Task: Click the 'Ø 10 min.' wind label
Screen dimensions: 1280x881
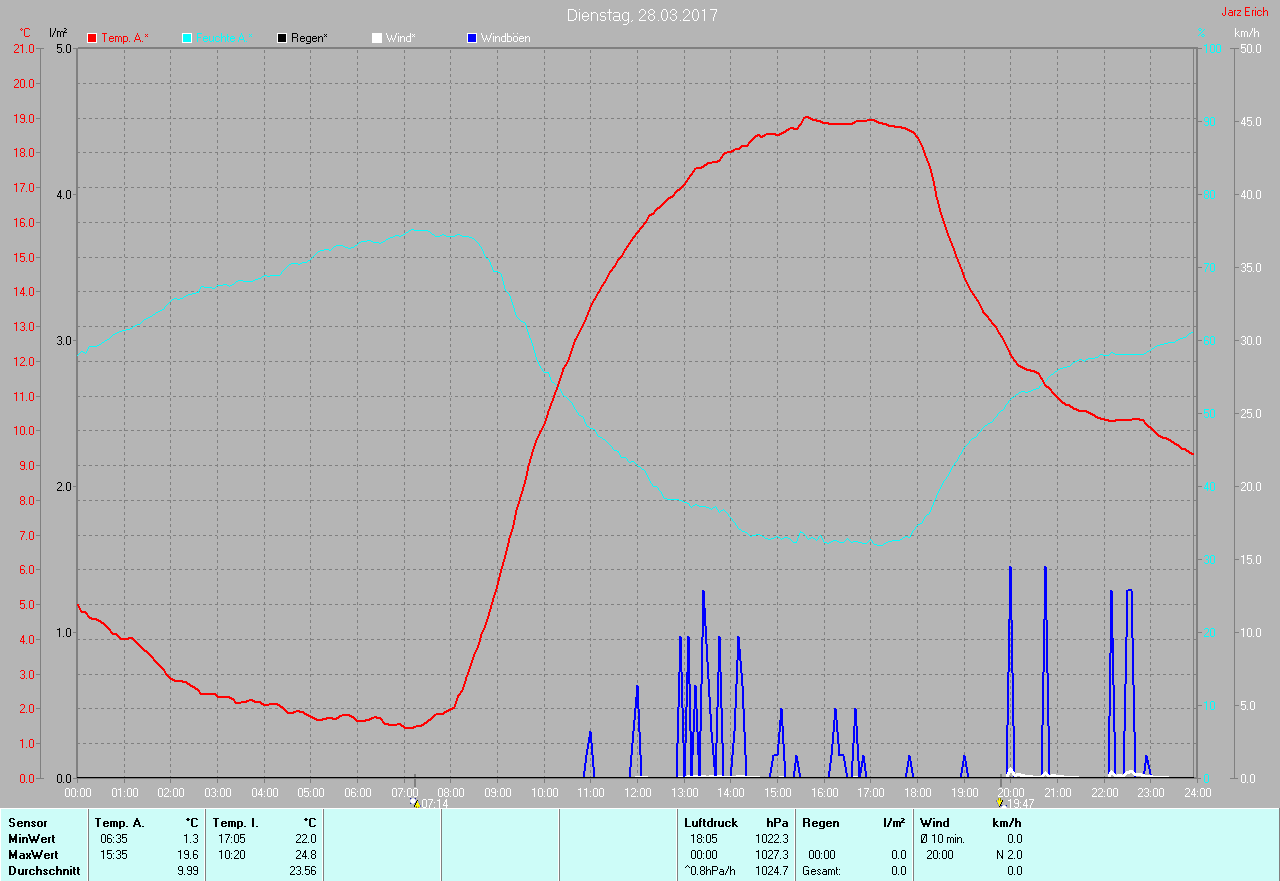Action: click(x=942, y=839)
